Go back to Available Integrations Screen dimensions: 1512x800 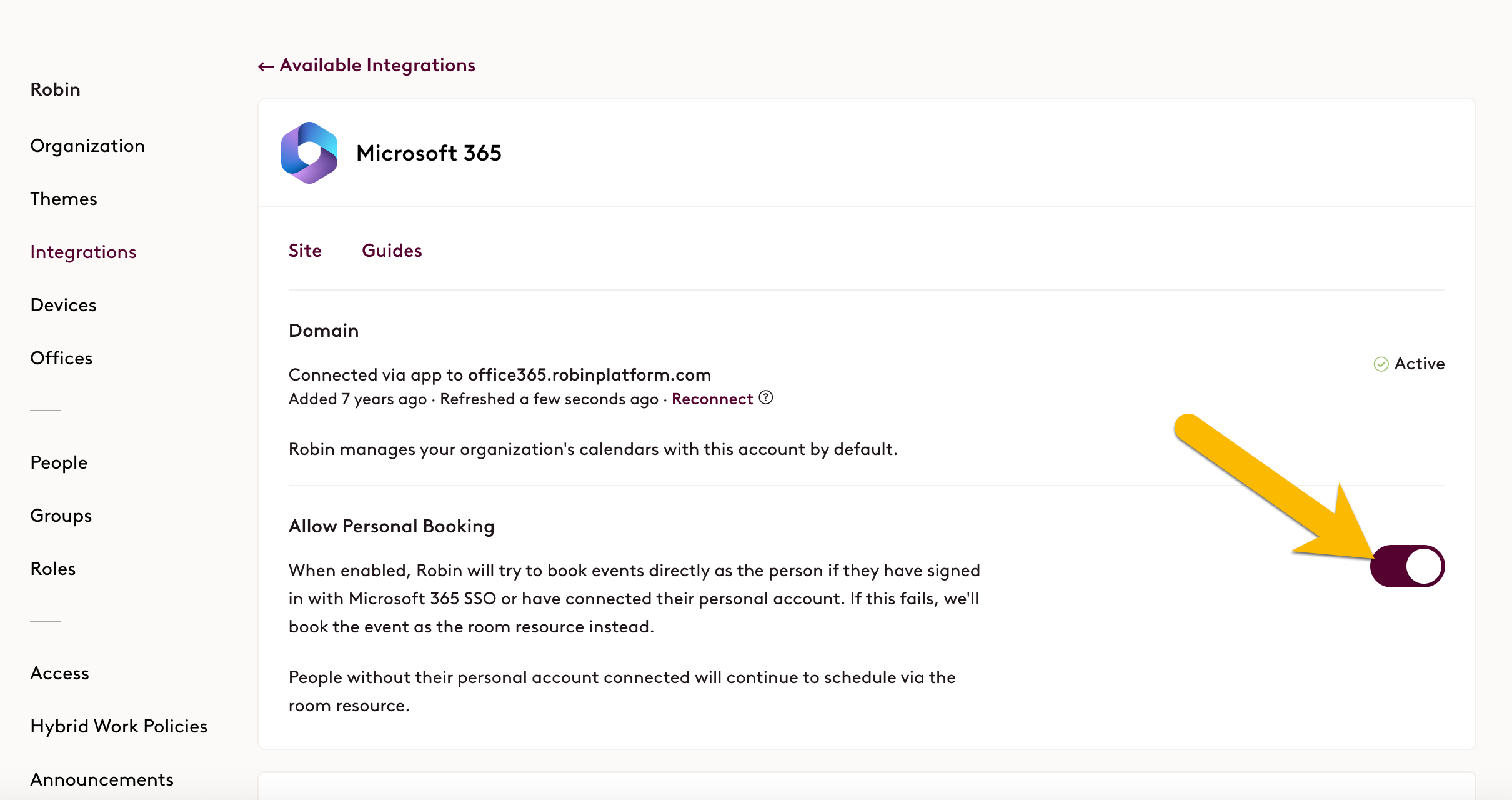[367, 65]
